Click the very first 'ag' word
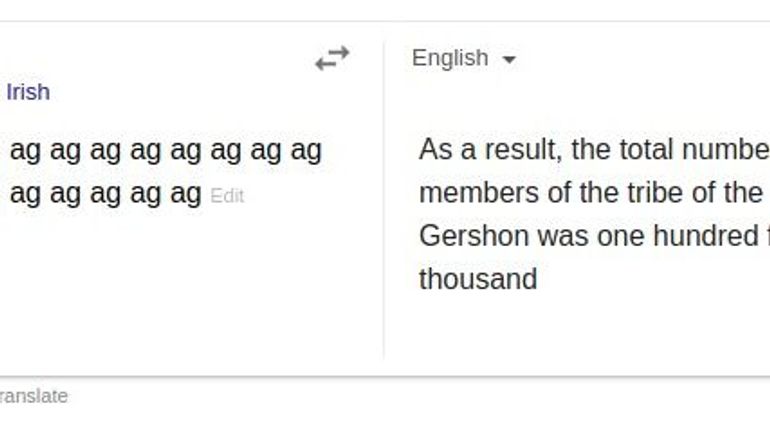 pyautogui.click(x=25, y=151)
